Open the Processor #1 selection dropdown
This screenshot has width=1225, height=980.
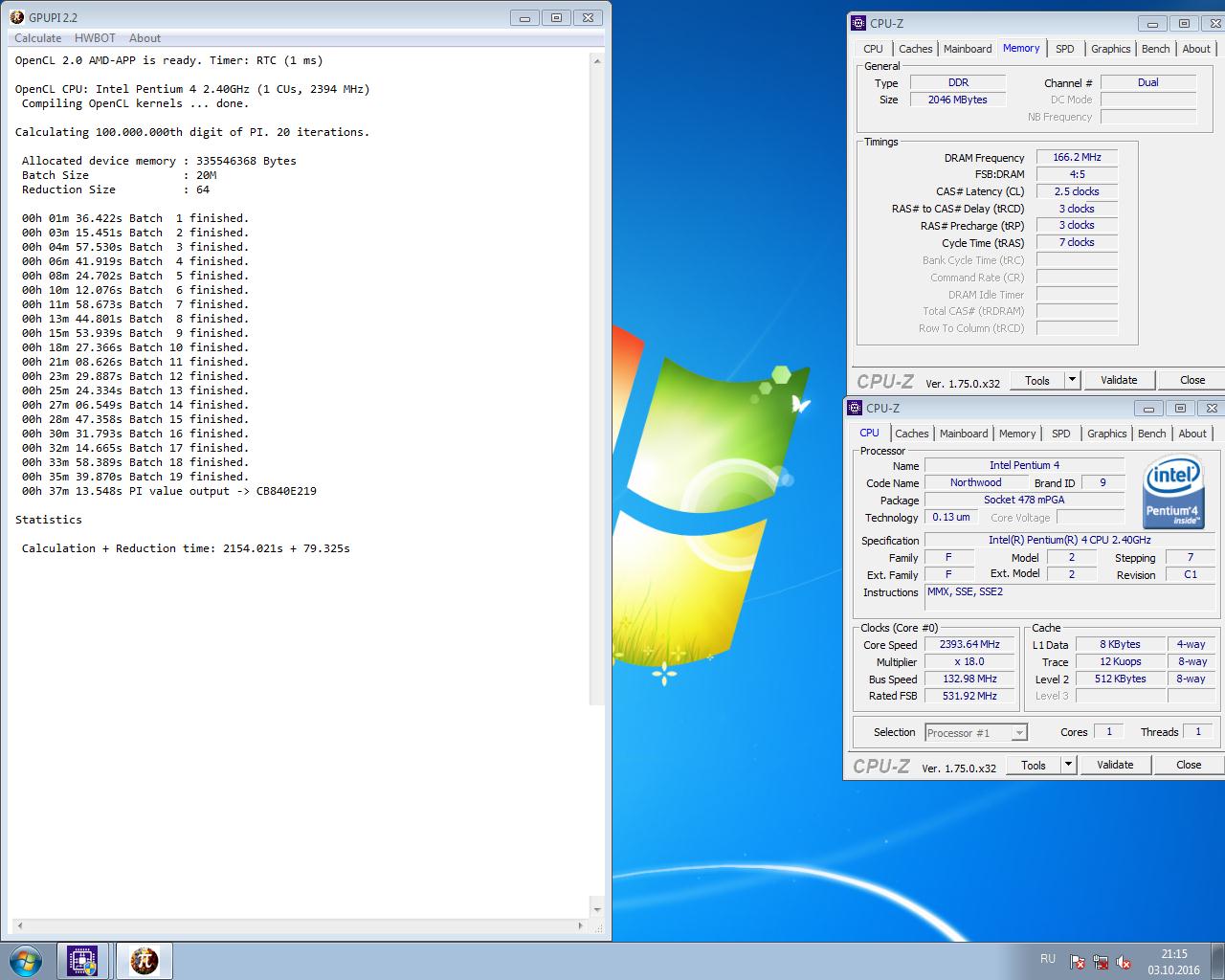coord(976,733)
